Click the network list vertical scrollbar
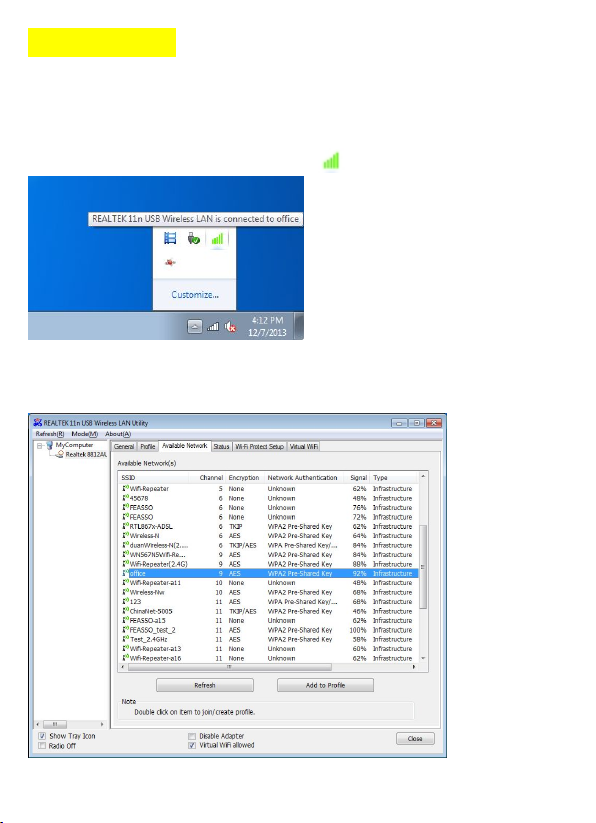Image resolution: width=596 pixels, height=823 pixels. [423, 567]
